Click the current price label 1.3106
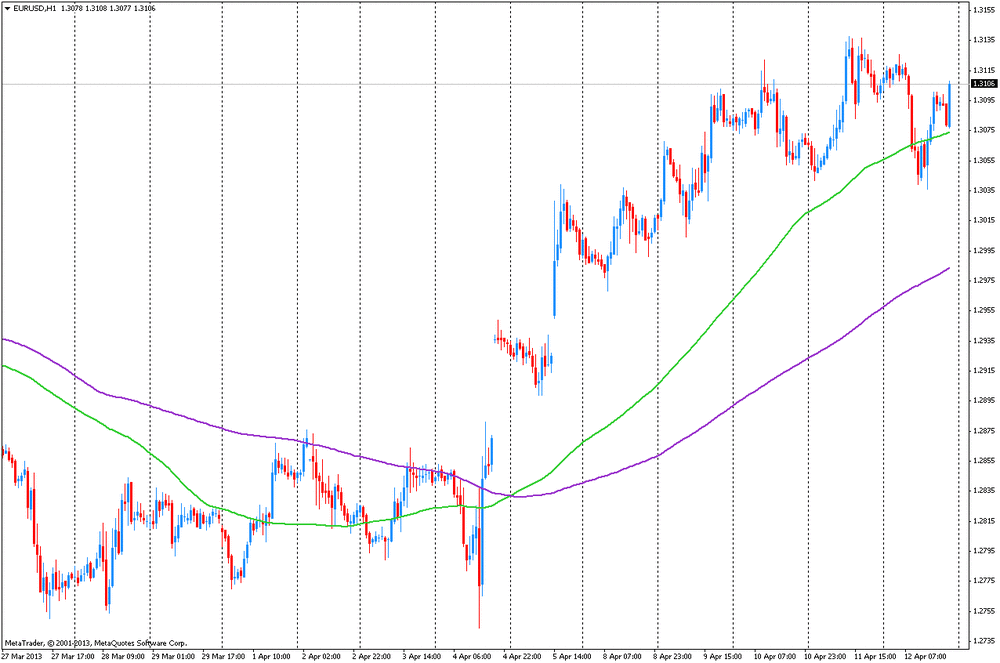The height and width of the screenshot is (663, 1000). [x=981, y=84]
